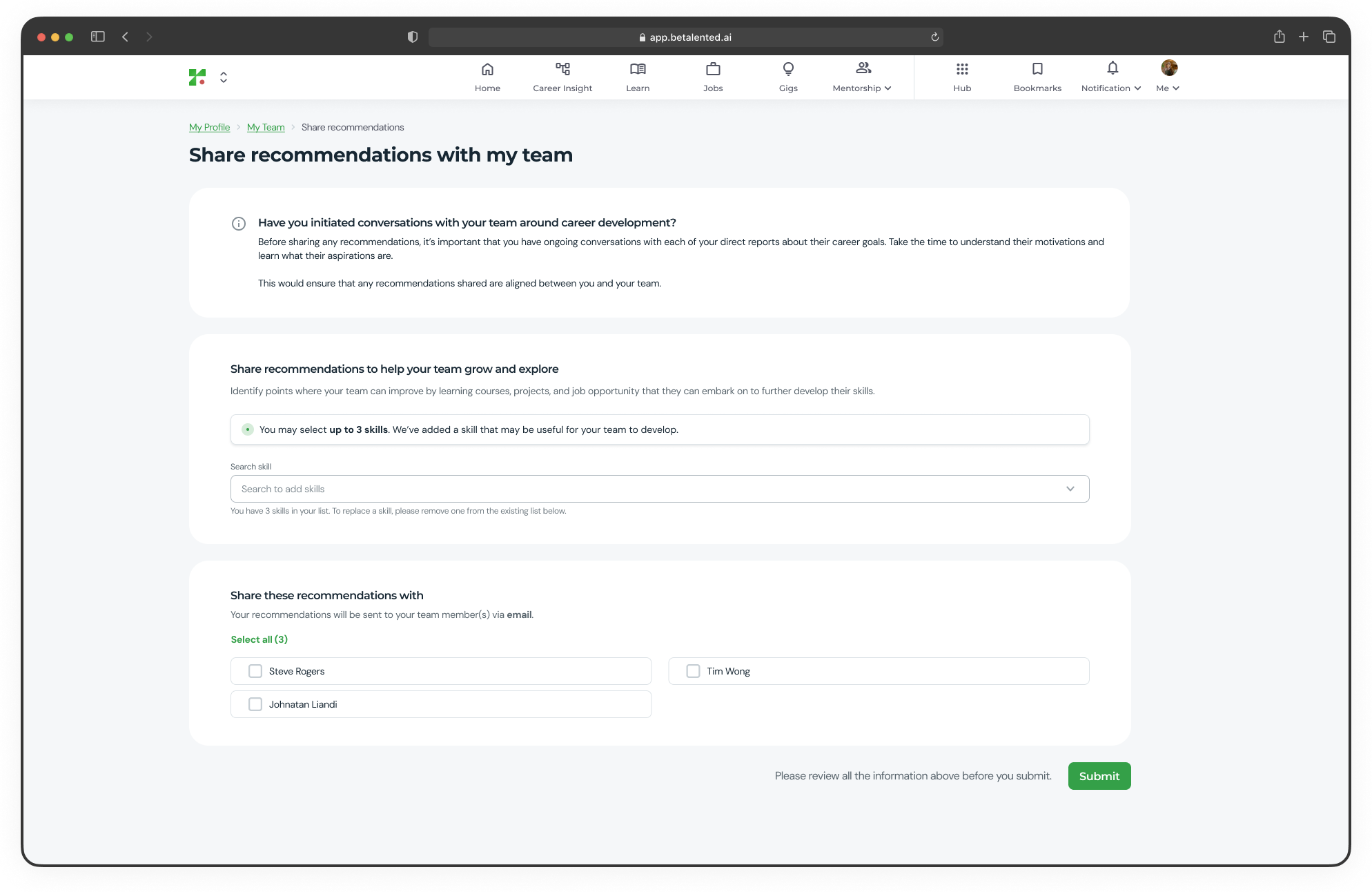Open the Jobs briefcase icon
This screenshot has height=892, width=1372.
(713, 69)
